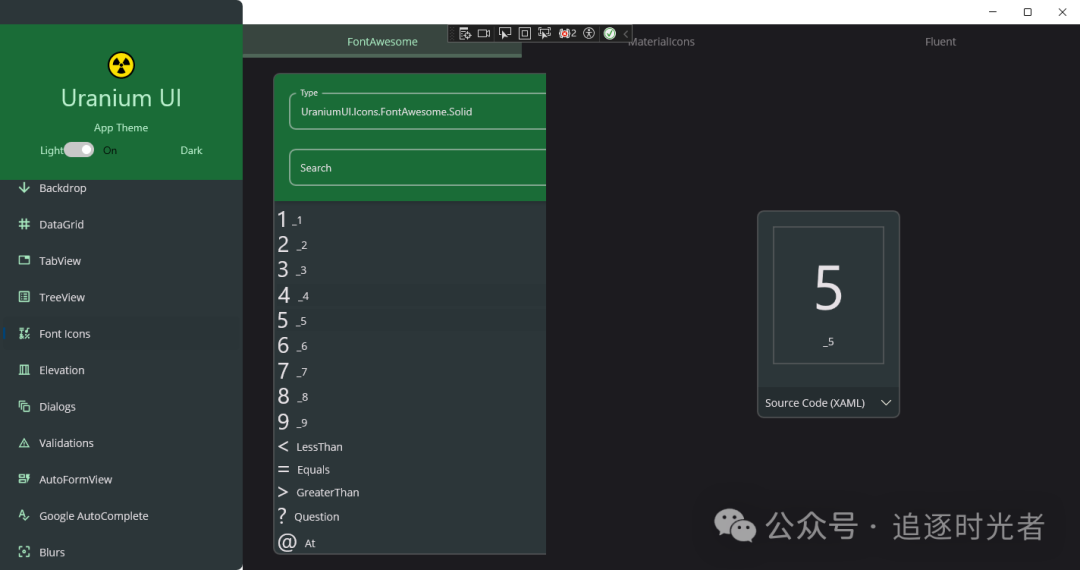The image size is (1080, 570).
Task: Activate the Select Element pointer tool
Action: (505, 33)
